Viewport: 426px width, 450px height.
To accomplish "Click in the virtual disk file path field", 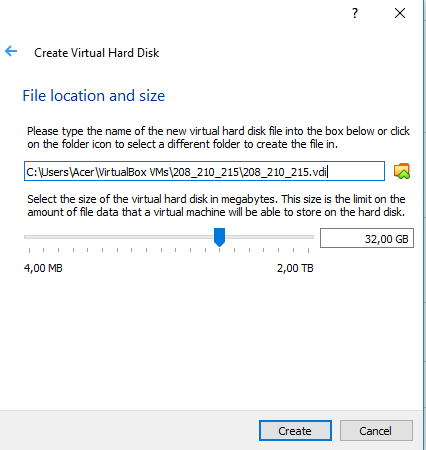I will click(x=204, y=172).
